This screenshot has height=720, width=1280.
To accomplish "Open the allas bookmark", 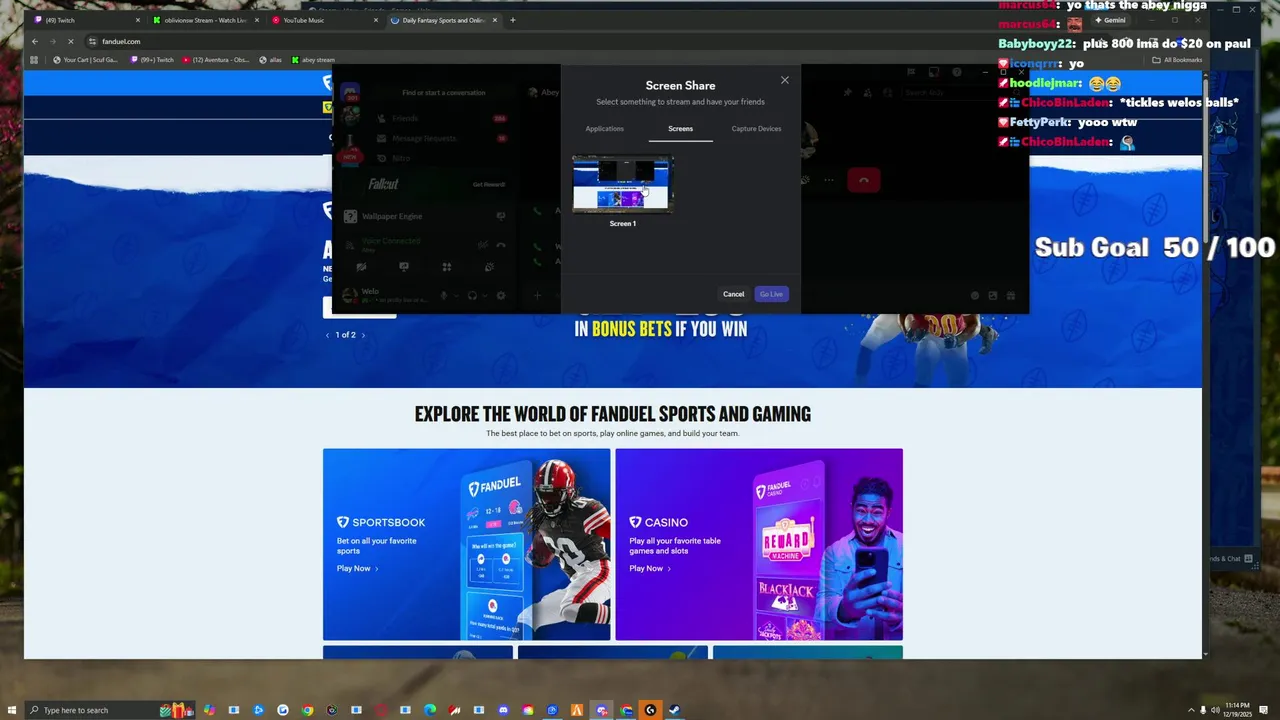I will [271, 60].
